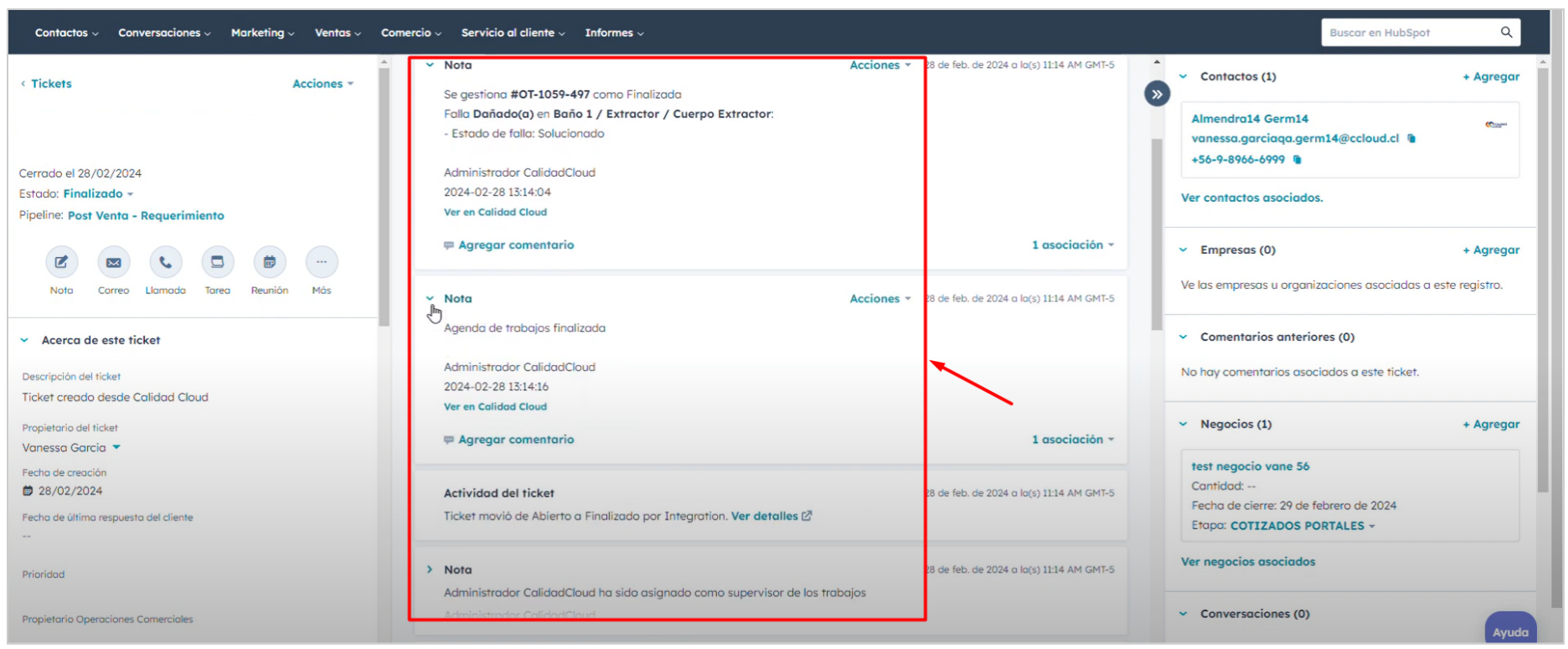Viewport: 1568px width, 649px height.
Task: Collapse the Acerca de este ticket section
Action: [24, 341]
